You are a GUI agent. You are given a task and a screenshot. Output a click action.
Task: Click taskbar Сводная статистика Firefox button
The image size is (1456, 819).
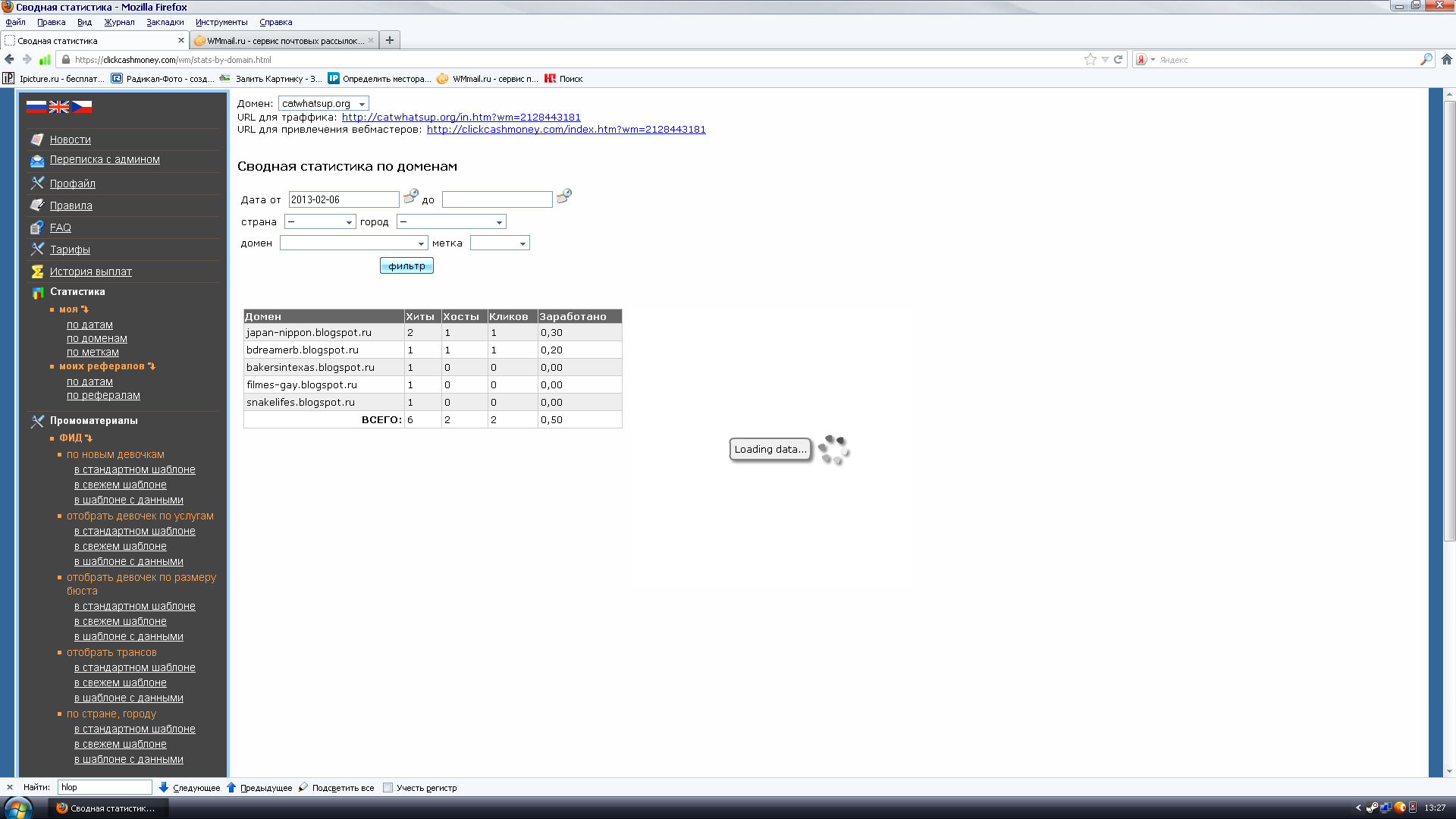(x=108, y=808)
